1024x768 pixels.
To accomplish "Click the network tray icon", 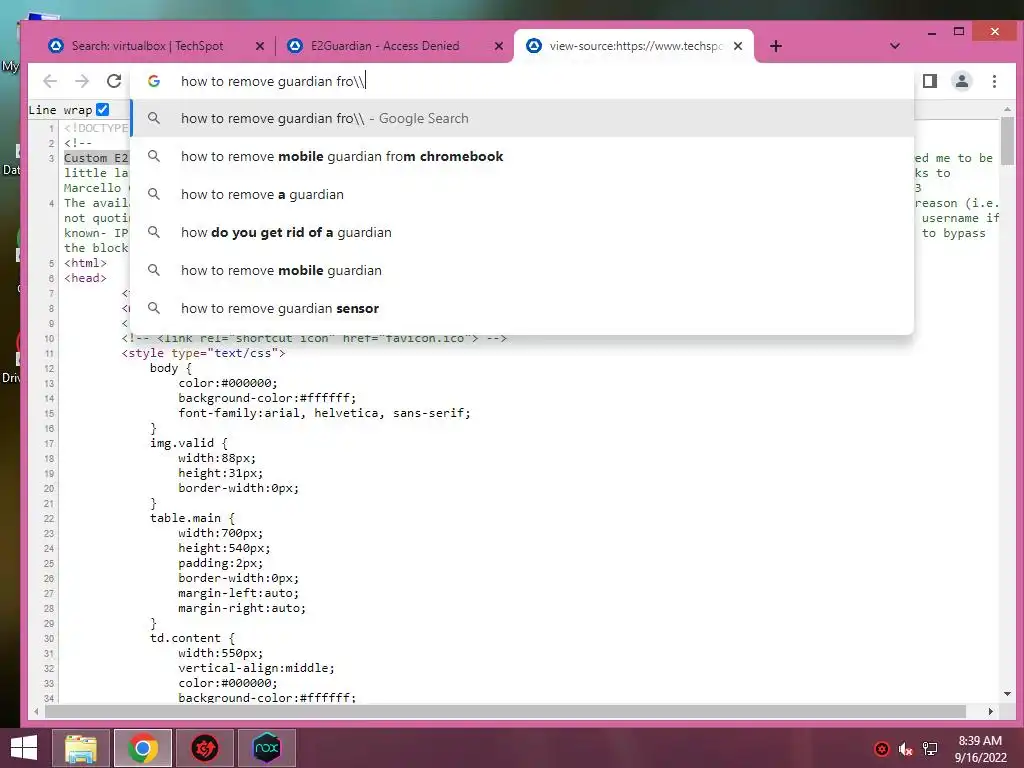I will coord(929,749).
